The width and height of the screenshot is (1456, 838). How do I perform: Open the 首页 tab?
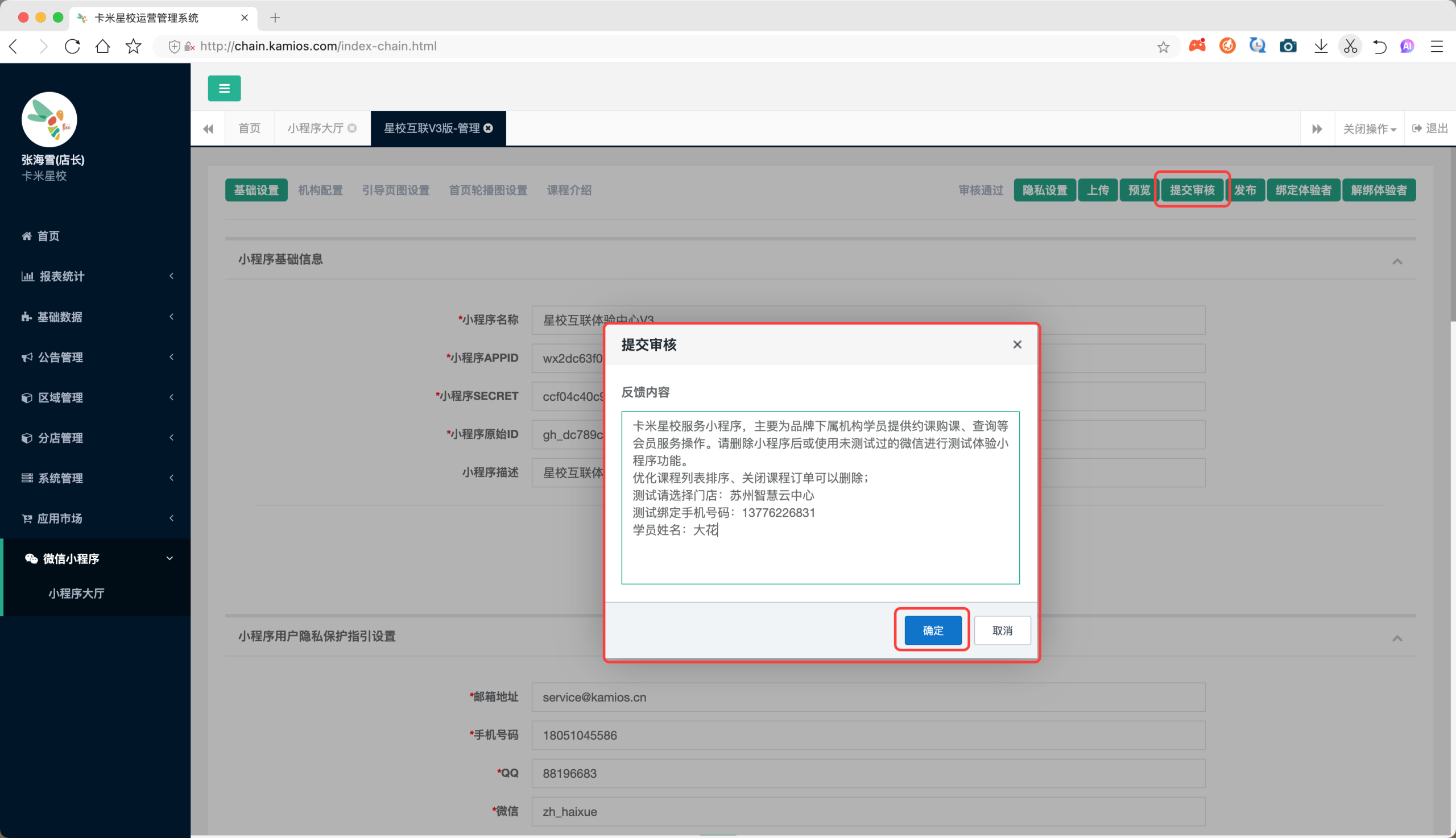tap(249, 128)
